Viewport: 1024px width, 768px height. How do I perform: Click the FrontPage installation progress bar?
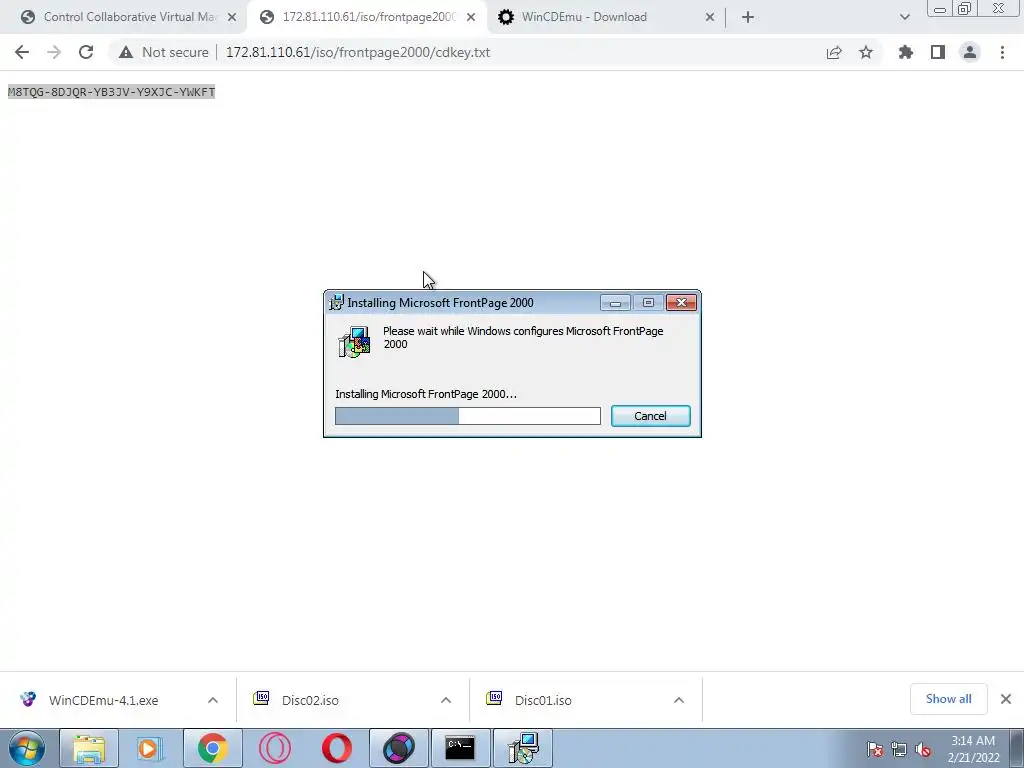(468, 416)
